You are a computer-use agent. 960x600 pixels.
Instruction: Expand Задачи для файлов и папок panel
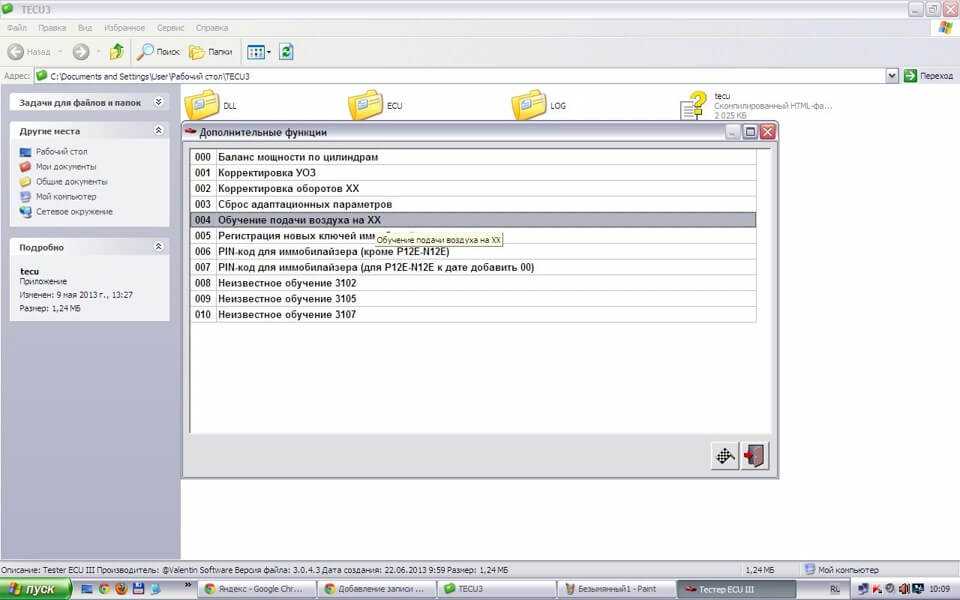pyautogui.click(x=158, y=102)
